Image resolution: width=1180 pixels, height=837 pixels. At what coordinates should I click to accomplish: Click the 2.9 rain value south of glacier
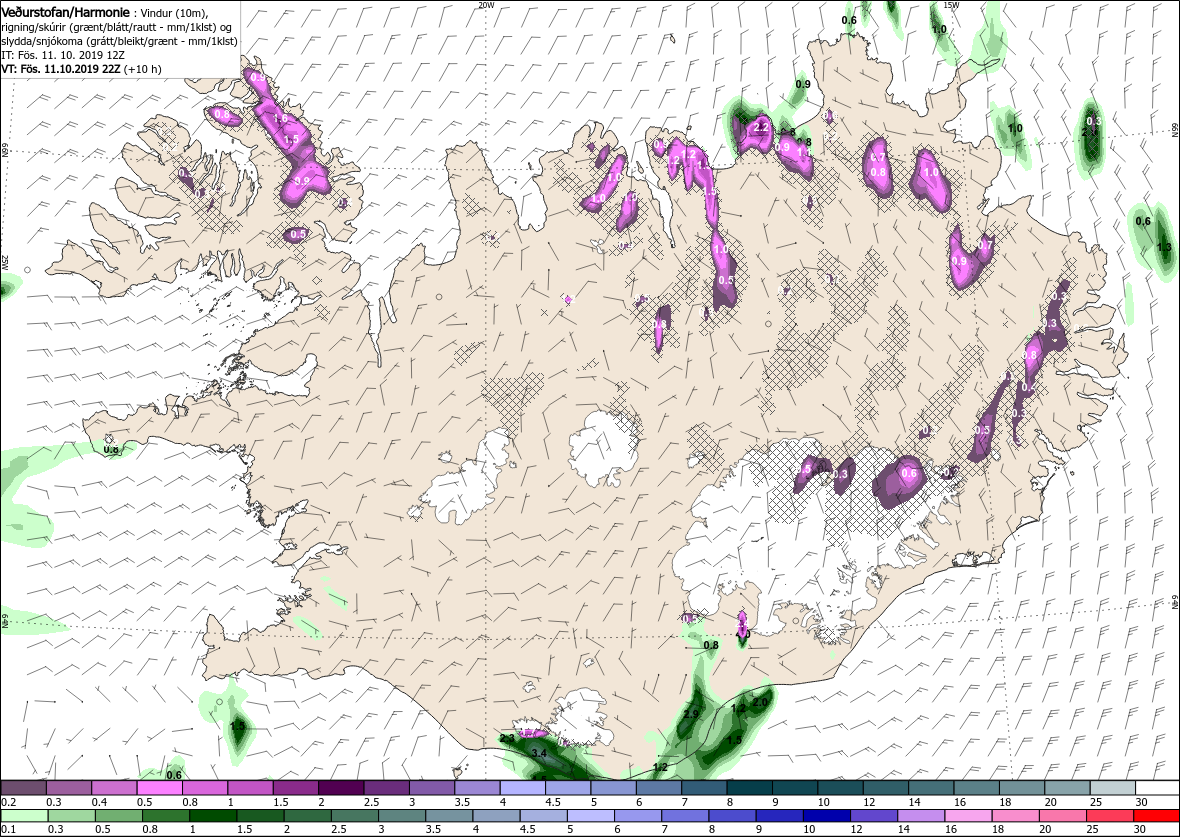[x=692, y=714]
